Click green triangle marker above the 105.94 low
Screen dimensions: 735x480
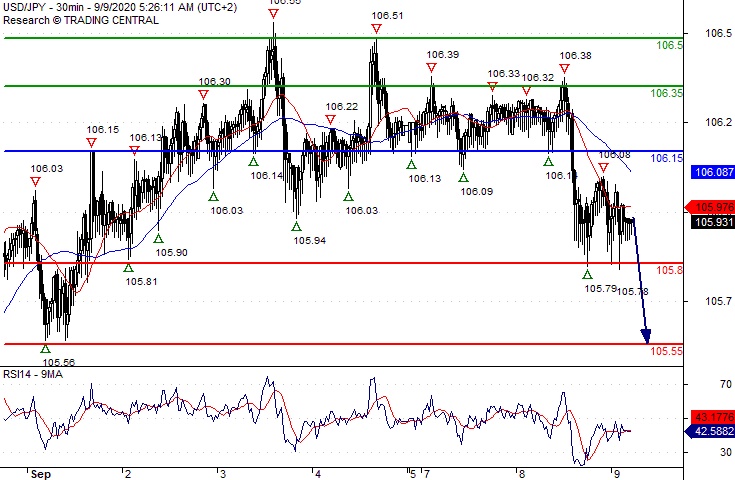pos(296,226)
